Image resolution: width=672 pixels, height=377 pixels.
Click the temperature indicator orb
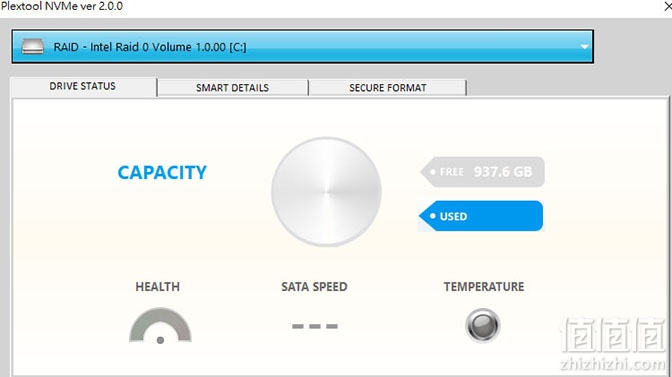(x=483, y=326)
